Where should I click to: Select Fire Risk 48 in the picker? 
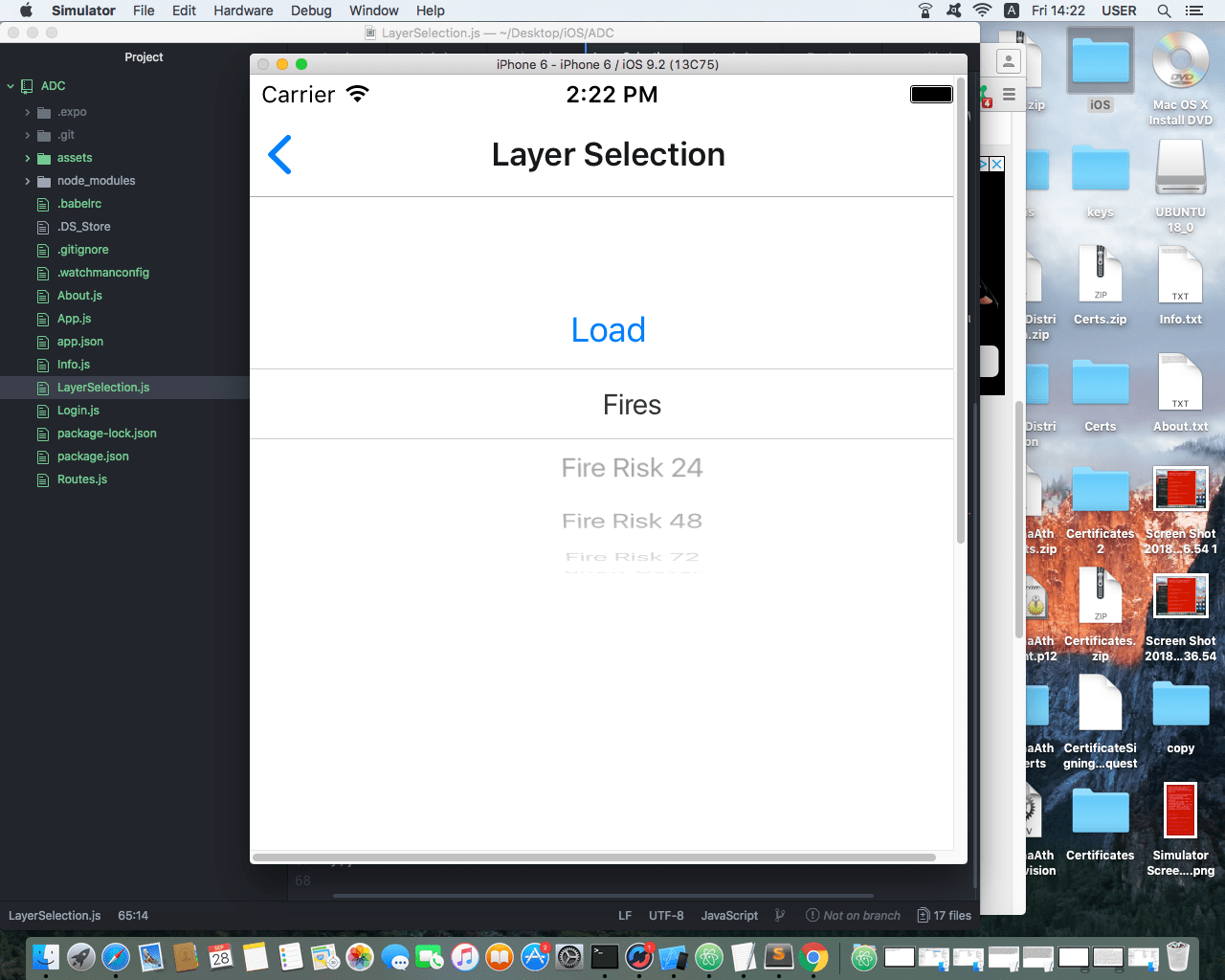(x=632, y=521)
